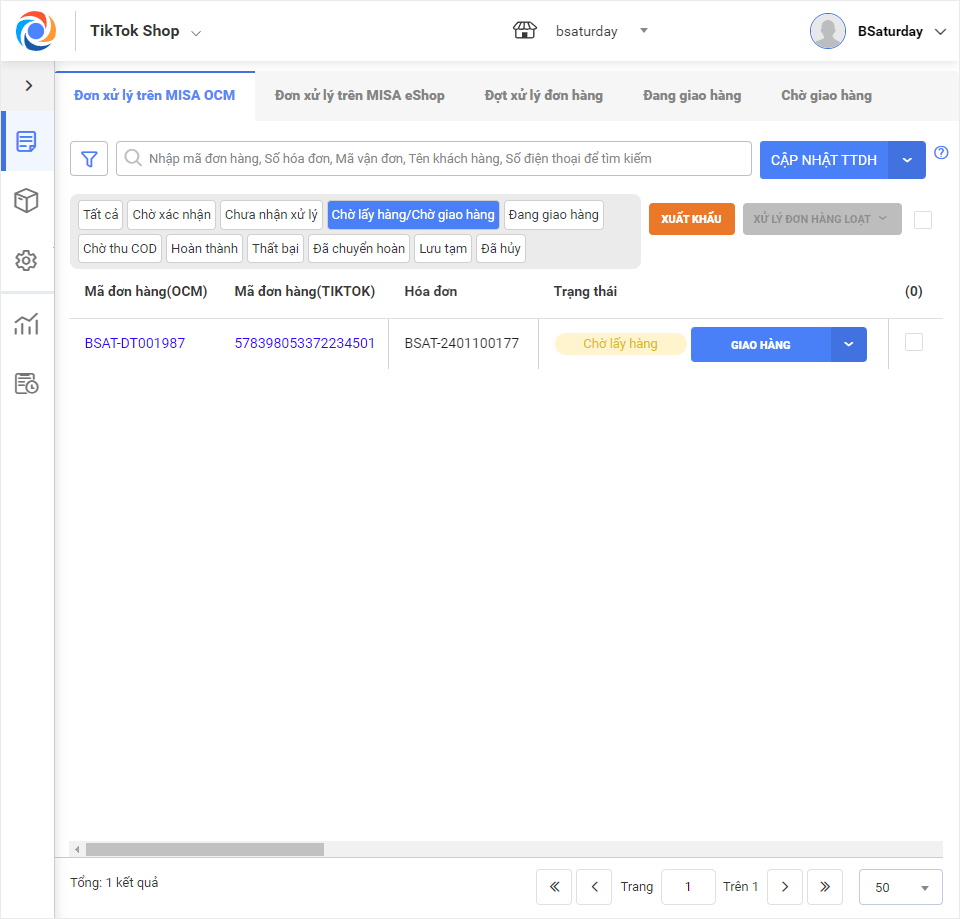
Task: Go to the previous page
Action: (x=594, y=887)
